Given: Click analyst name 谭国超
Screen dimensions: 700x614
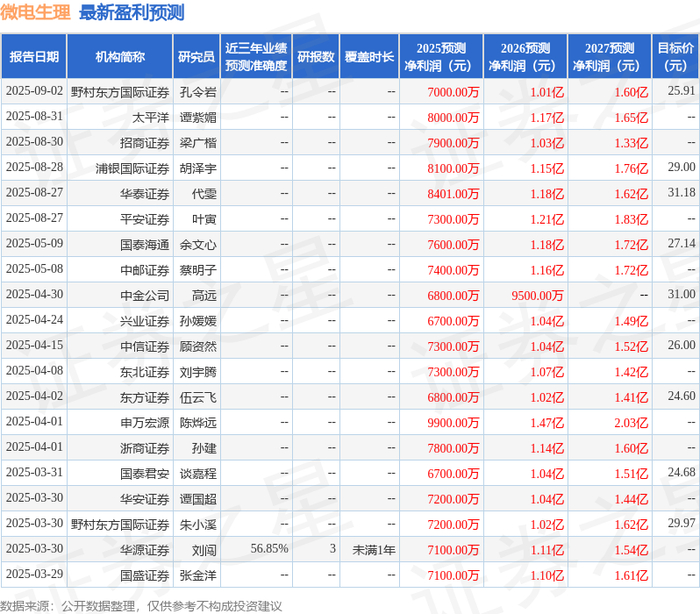Looking at the screenshot, I should 198,500.
